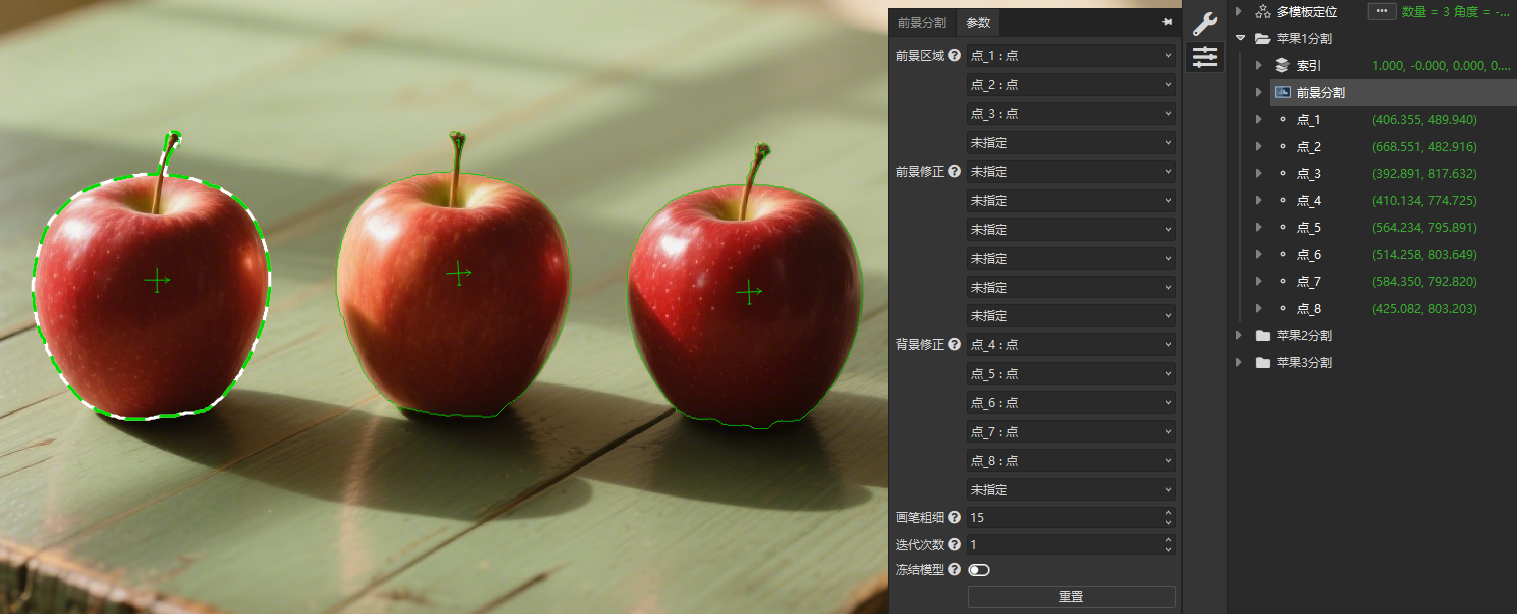Open the 点_4 : 点 background dropdown
Image resolution: width=1517 pixels, height=614 pixels.
pyautogui.click(x=1070, y=344)
